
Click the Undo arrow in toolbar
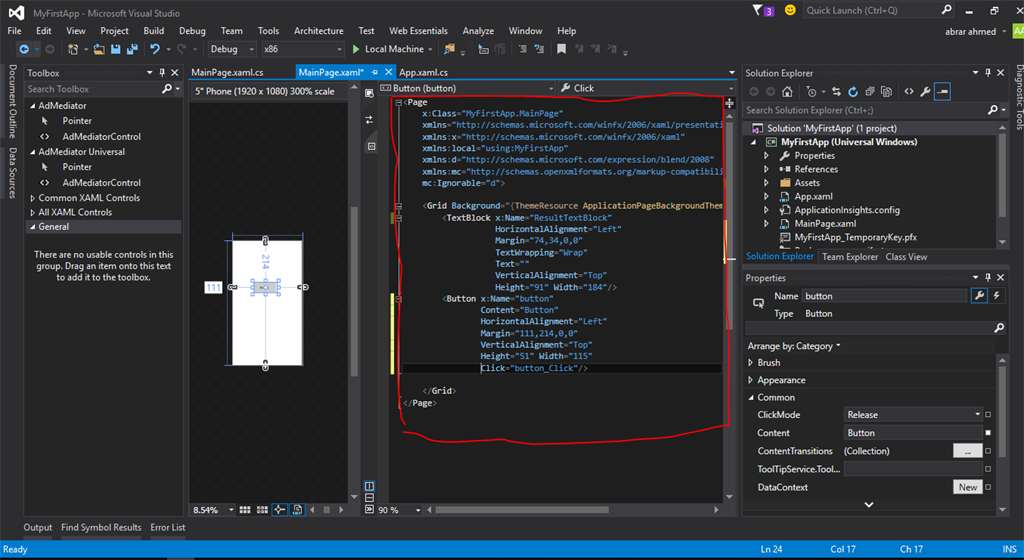tap(155, 49)
